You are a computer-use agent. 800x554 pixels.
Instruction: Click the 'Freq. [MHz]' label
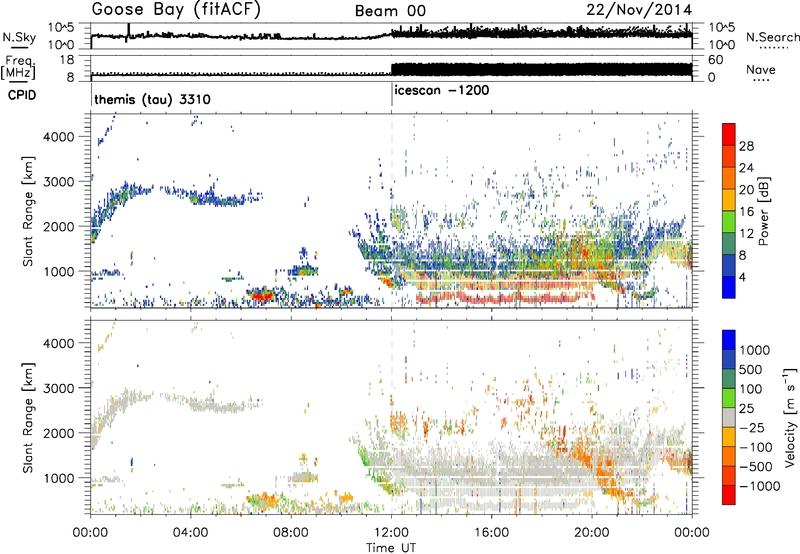click(x=18, y=67)
